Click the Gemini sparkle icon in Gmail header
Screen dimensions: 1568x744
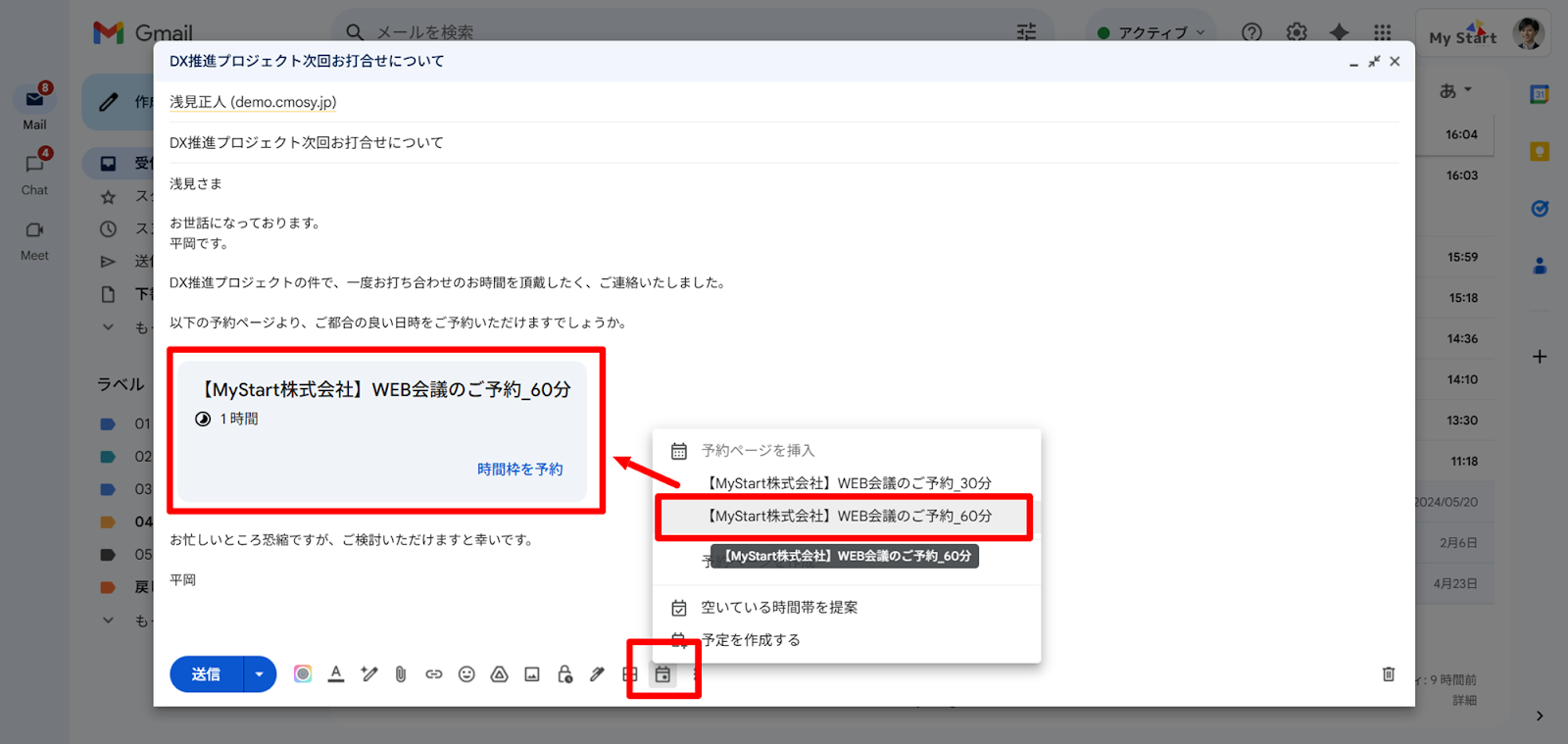1339,32
